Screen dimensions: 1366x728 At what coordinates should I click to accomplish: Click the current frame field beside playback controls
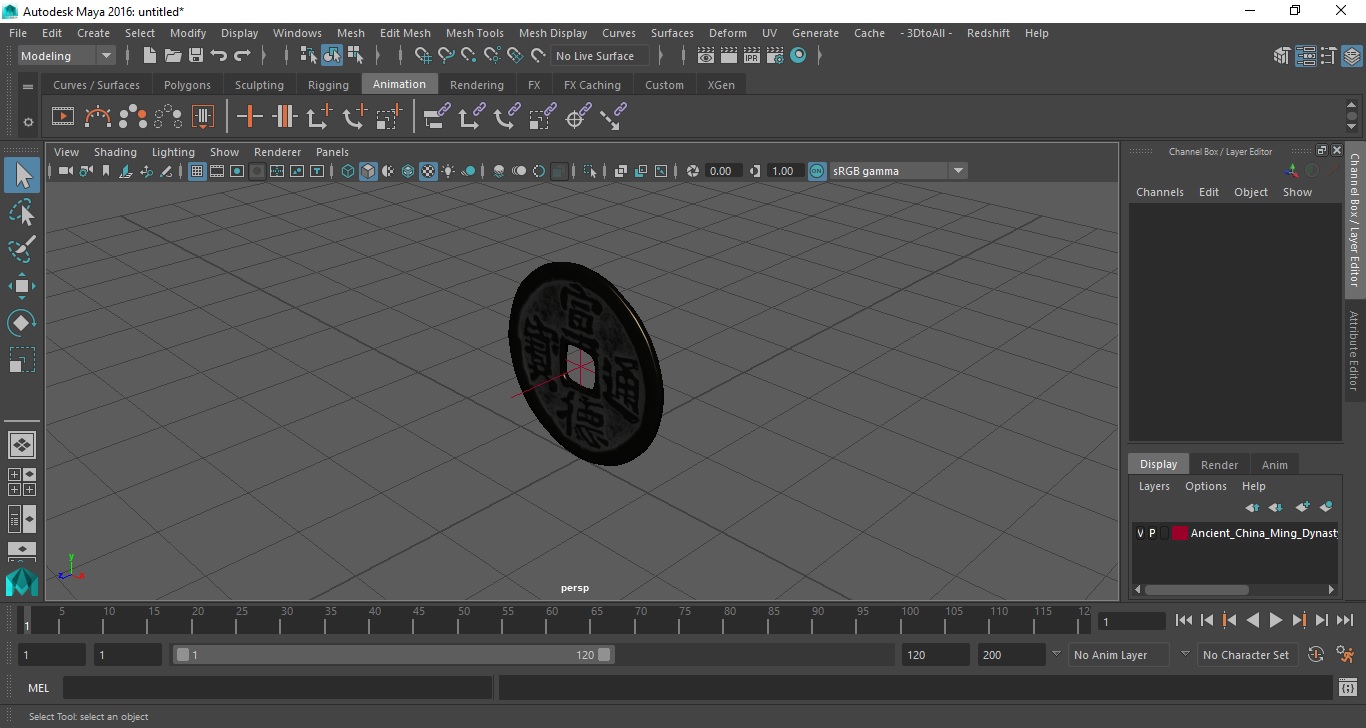(x=1131, y=621)
